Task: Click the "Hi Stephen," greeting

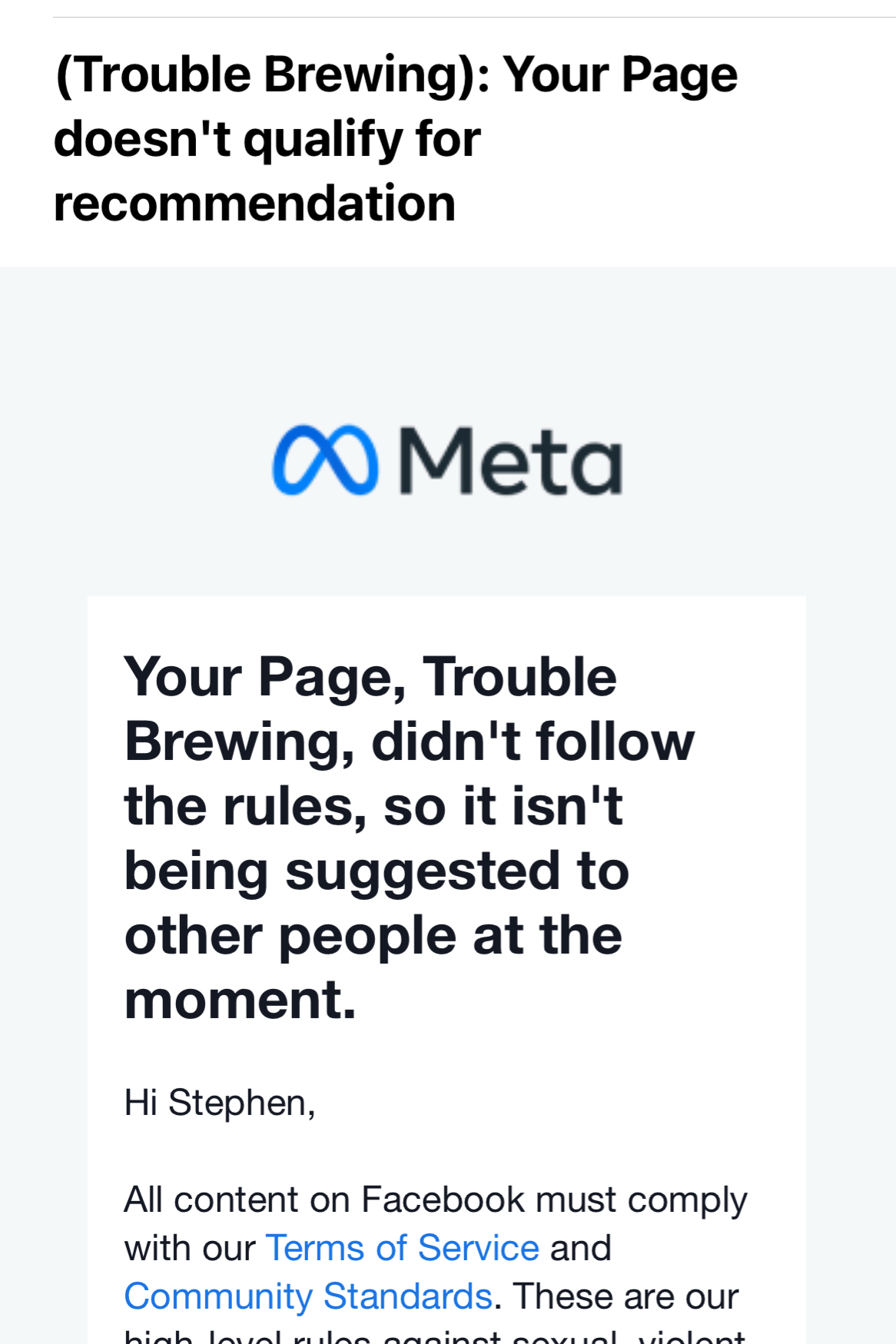Action: [x=220, y=1103]
